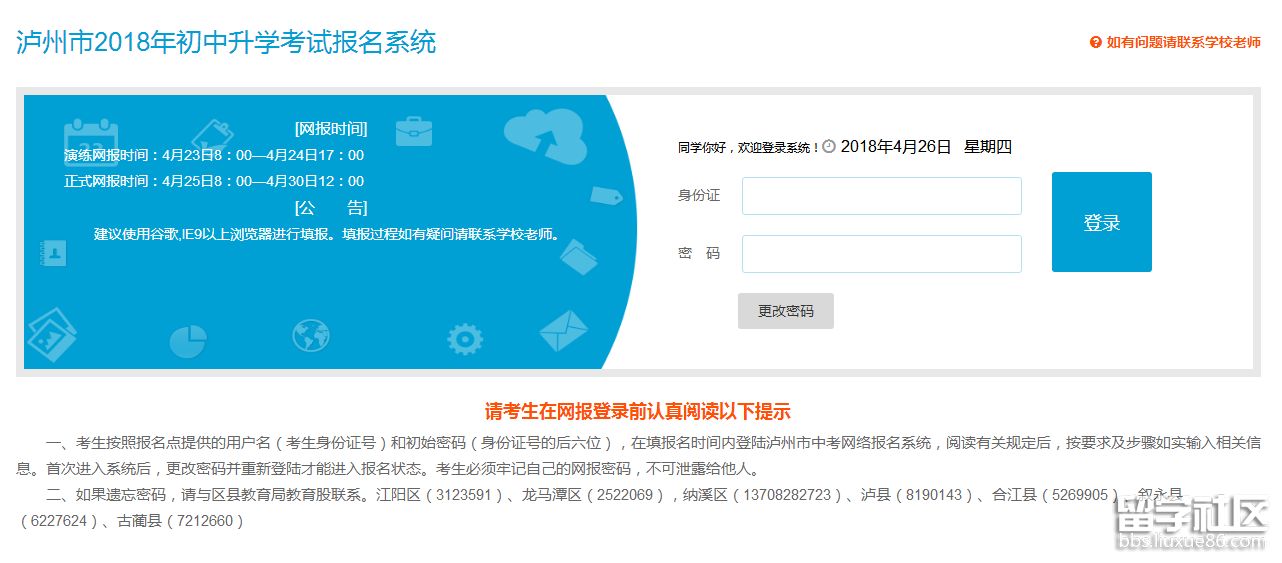Screen dimensions: 1282x563
Task: Click the 合江县（5269905） phone entry
Action: [1055, 495]
